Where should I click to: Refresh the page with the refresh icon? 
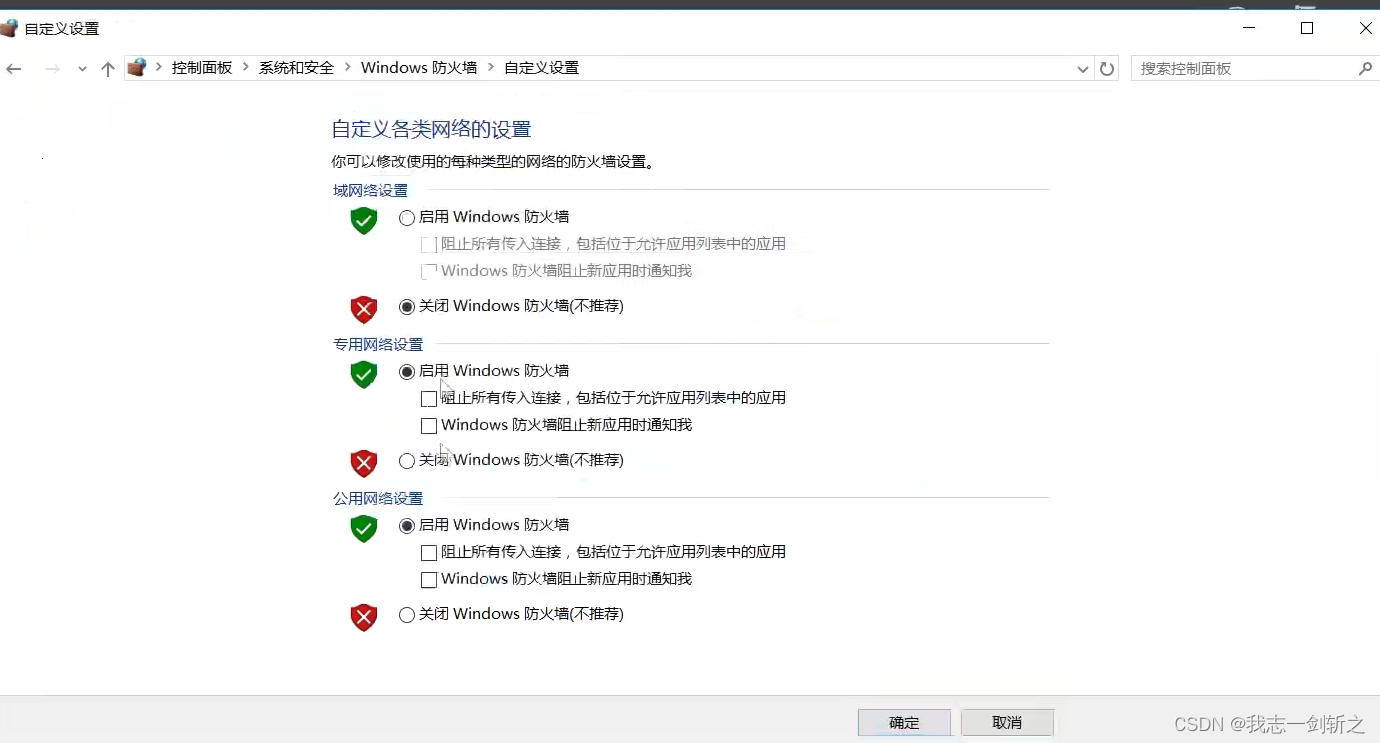tap(1107, 69)
